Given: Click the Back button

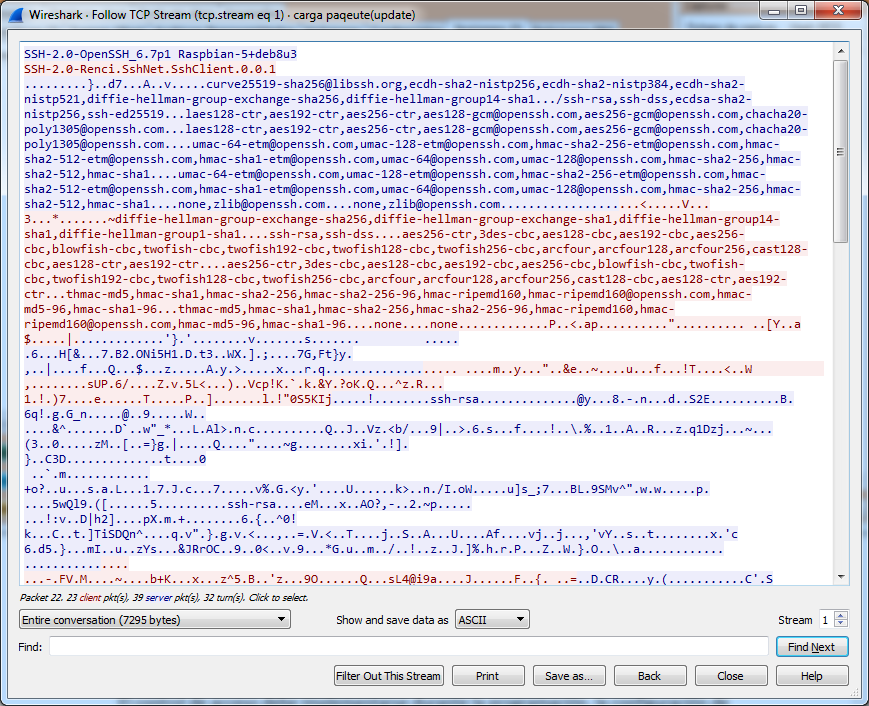Looking at the screenshot, I should (x=650, y=676).
